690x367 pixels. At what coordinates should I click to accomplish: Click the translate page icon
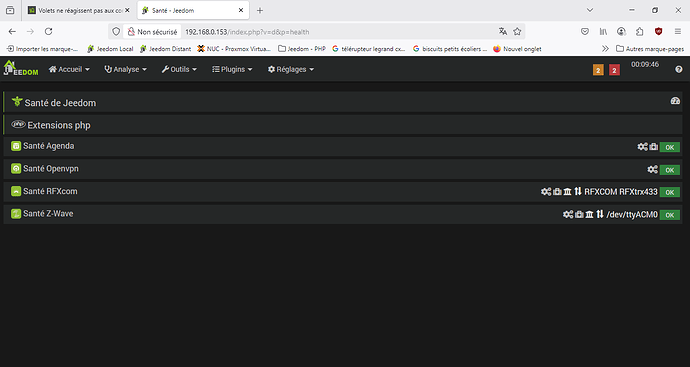[503, 31]
